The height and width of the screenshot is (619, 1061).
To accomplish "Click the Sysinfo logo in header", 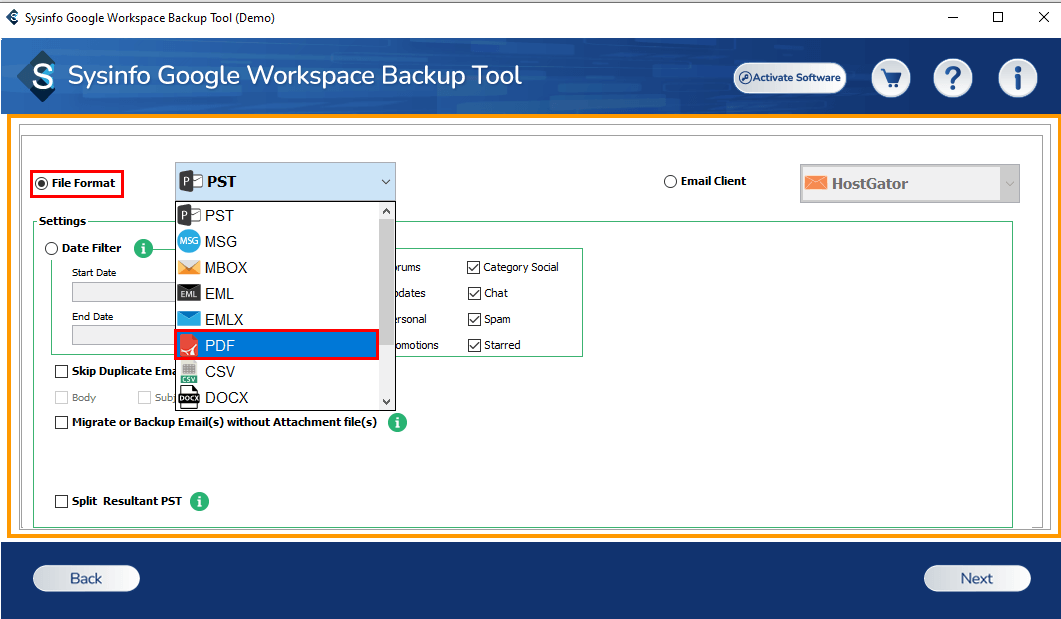I will point(42,77).
